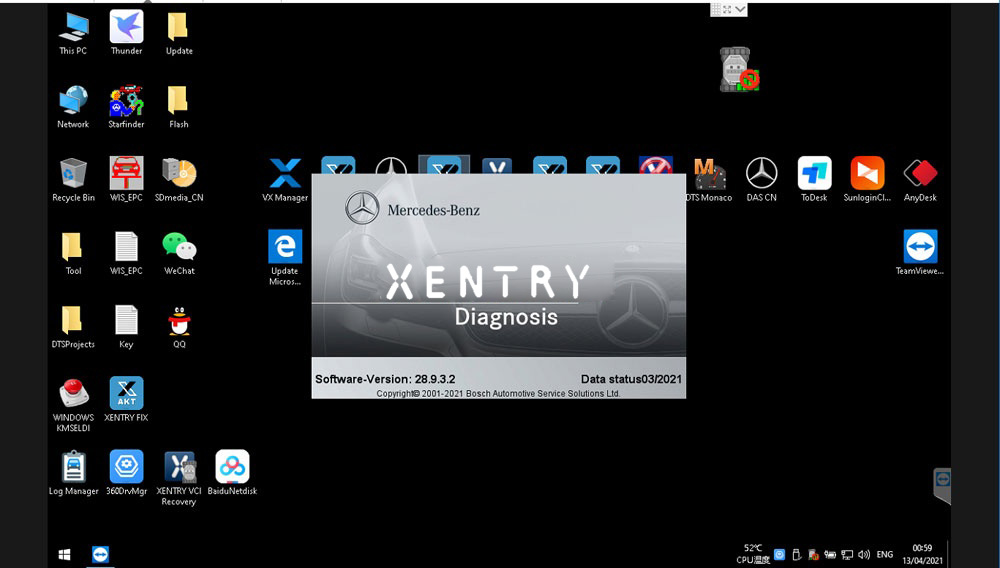
Task: Expand the top toolbar chevron dropdown
Action: [740, 9]
